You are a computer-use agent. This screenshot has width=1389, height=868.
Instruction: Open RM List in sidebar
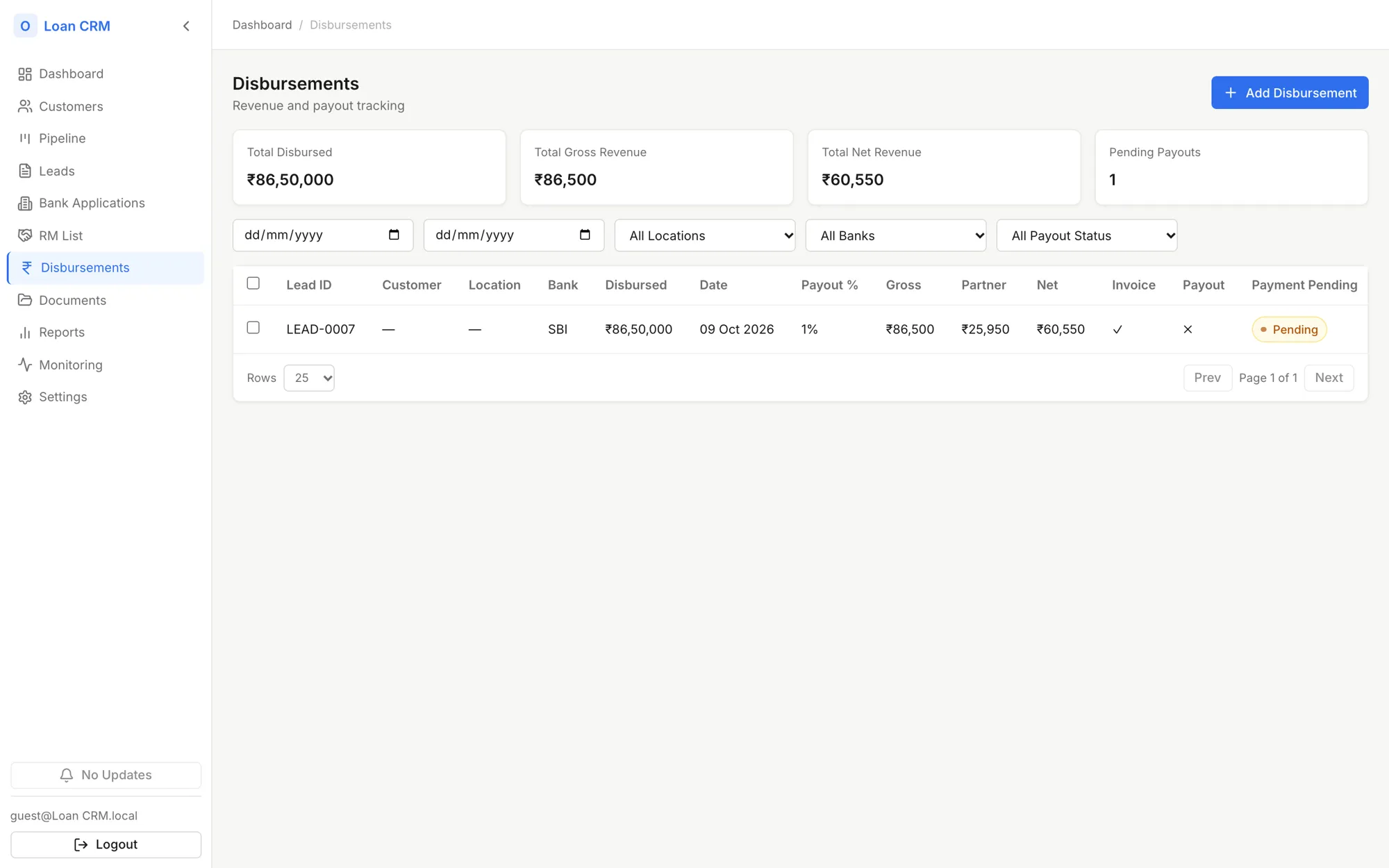tap(106, 235)
